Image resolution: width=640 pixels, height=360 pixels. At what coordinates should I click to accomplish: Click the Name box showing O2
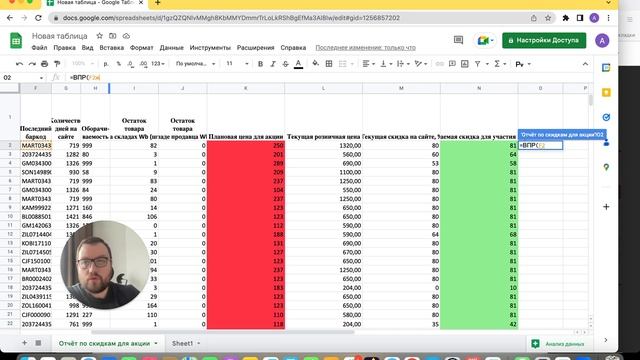[22, 78]
